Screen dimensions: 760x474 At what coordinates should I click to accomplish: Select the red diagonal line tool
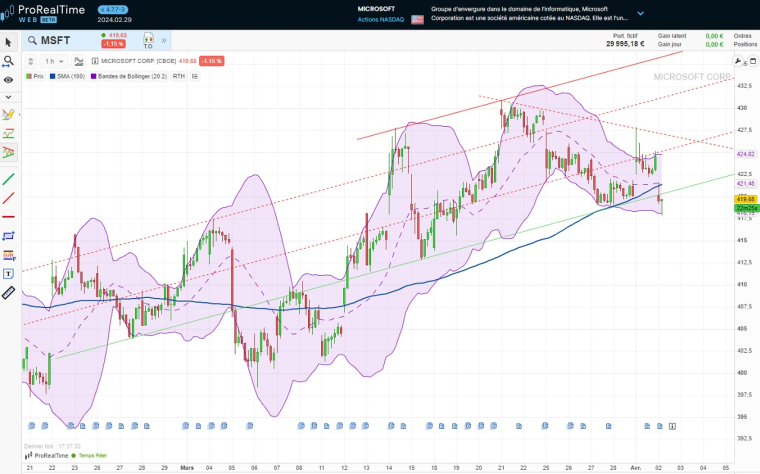[9, 198]
